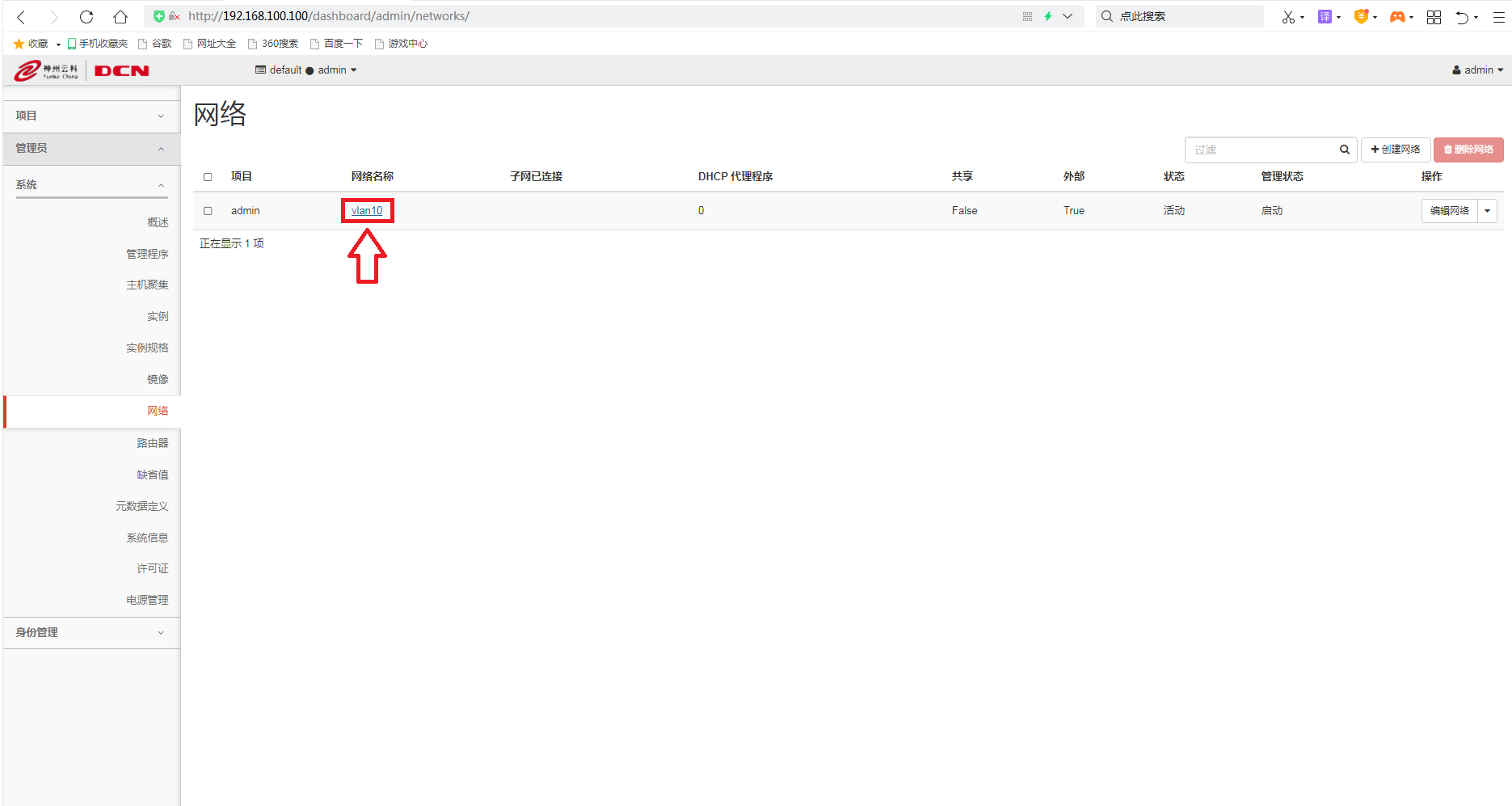Open 许可证 in sidebar
This screenshot has width=1512, height=806.
153,568
